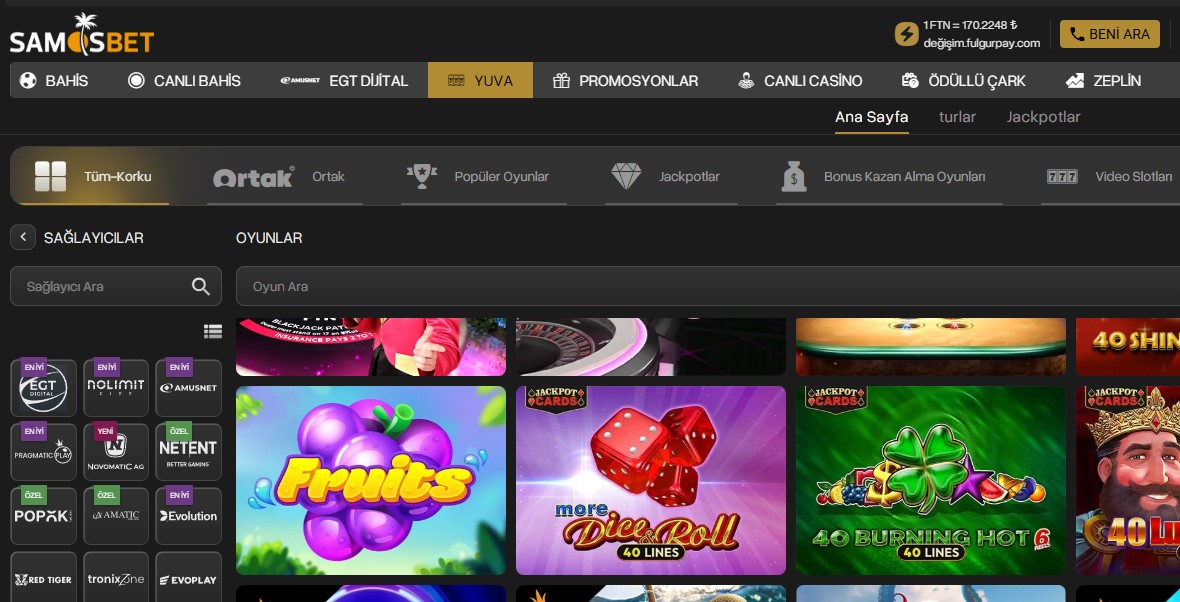
Task: Click the Beni Ara call button
Action: (x=1109, y=34)
